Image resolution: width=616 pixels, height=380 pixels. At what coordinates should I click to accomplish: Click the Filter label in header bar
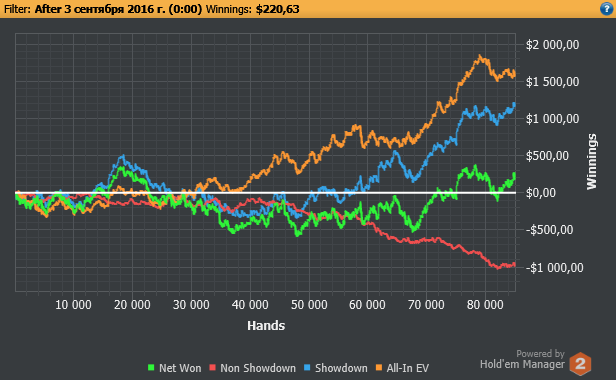click(17, 9)
